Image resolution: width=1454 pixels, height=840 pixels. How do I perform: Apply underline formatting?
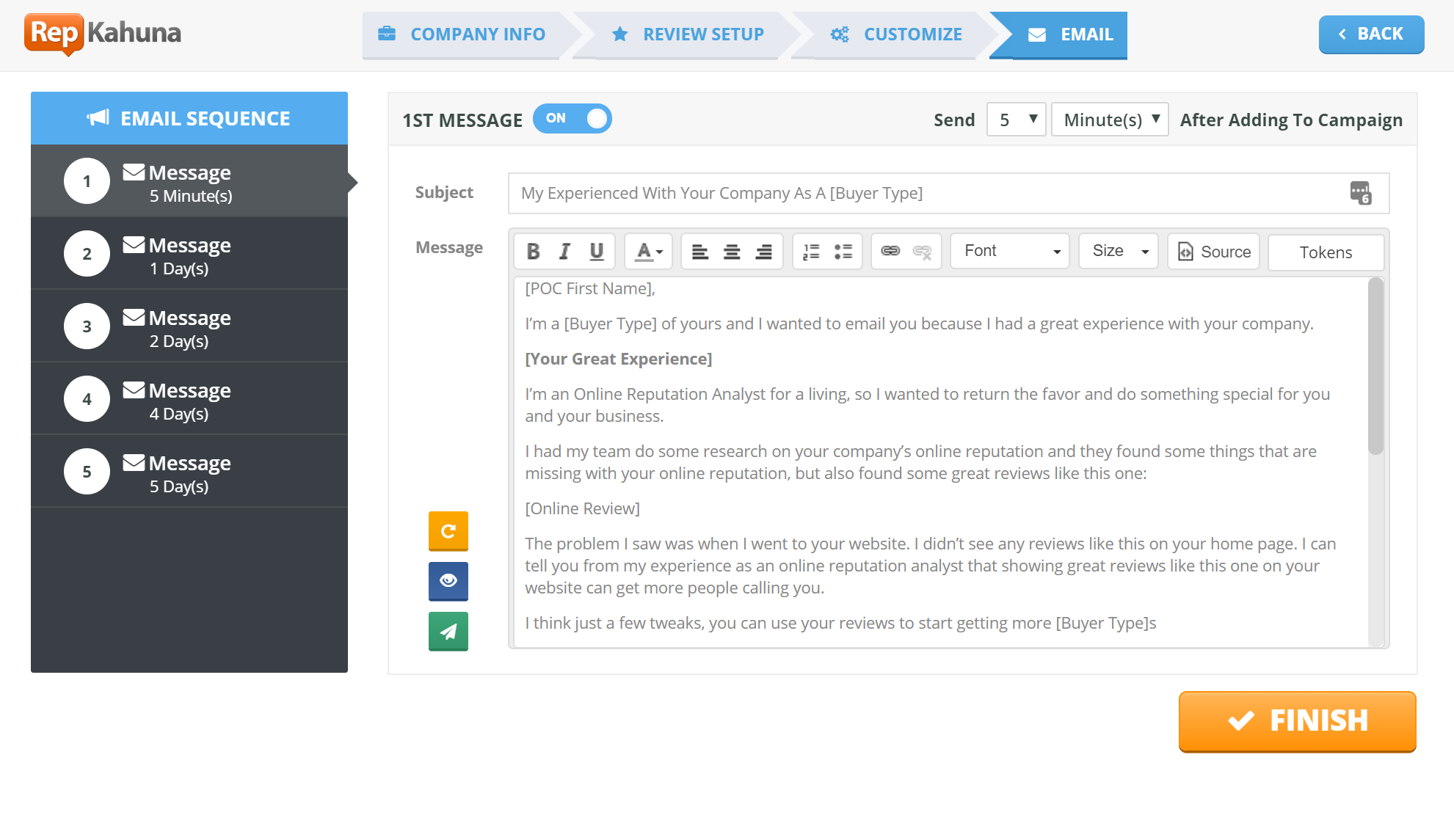tap(597, 252)
